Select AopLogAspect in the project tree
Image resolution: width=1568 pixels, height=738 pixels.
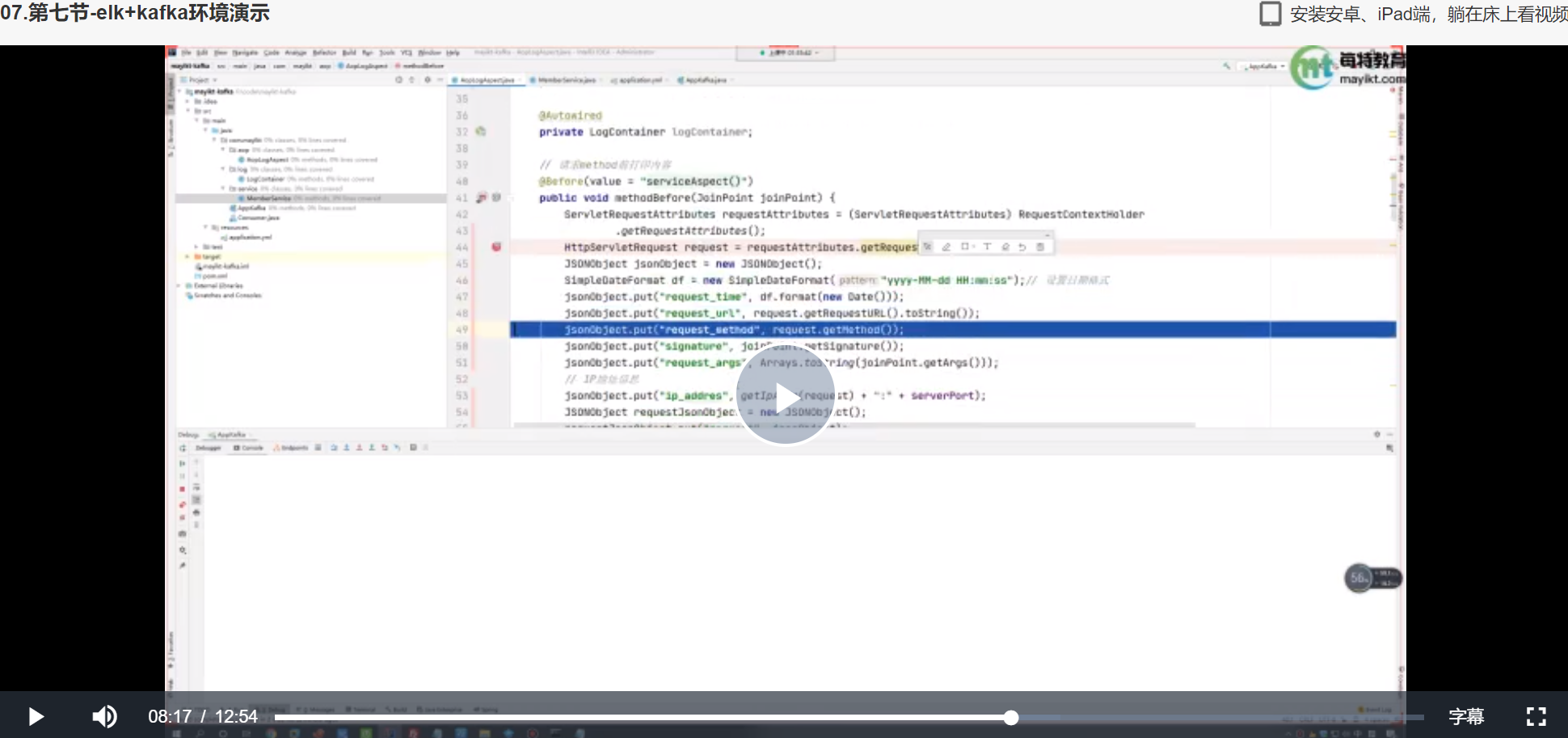267,160
